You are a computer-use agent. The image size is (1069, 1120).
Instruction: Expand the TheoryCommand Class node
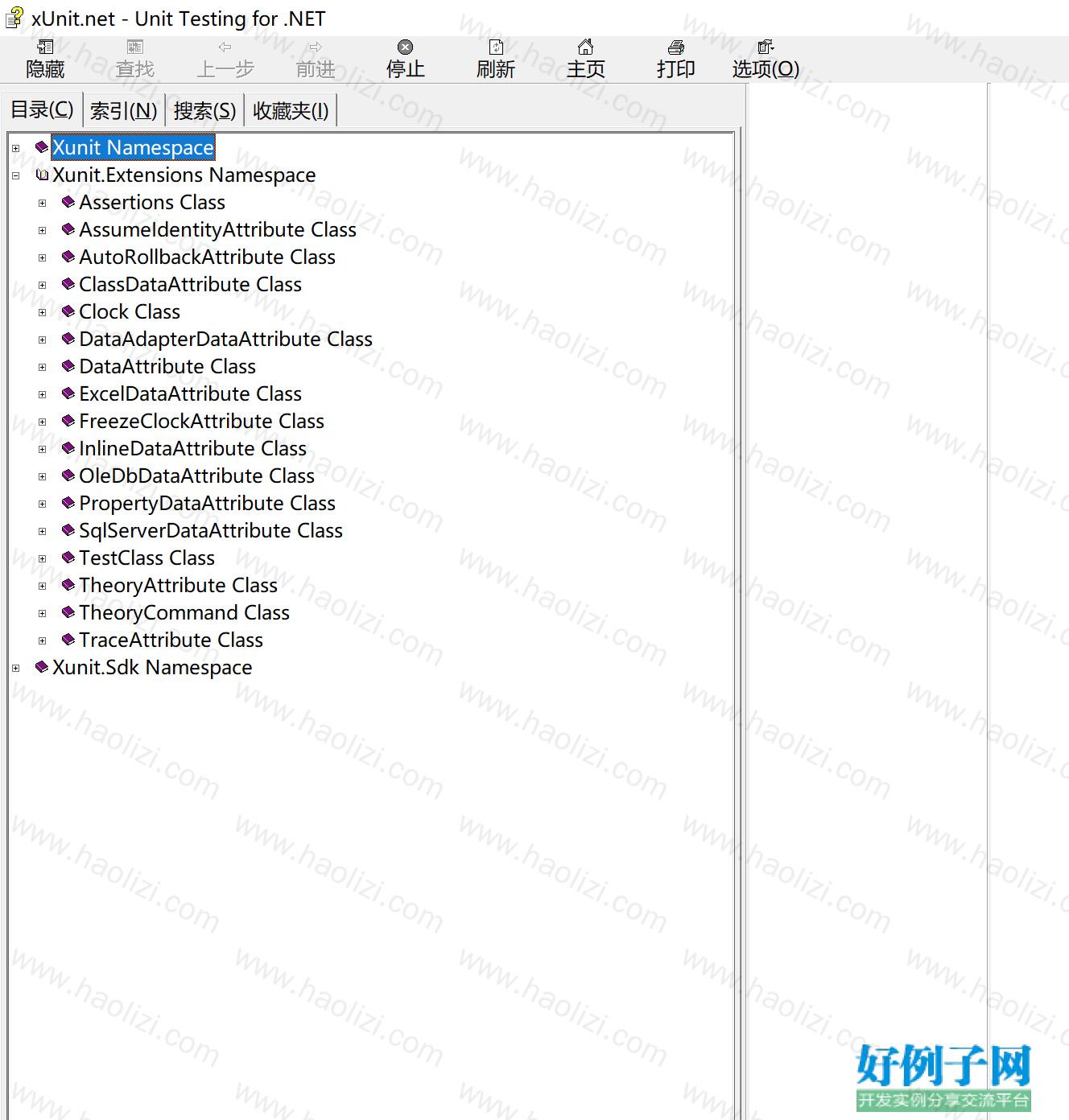coord(43,614)
